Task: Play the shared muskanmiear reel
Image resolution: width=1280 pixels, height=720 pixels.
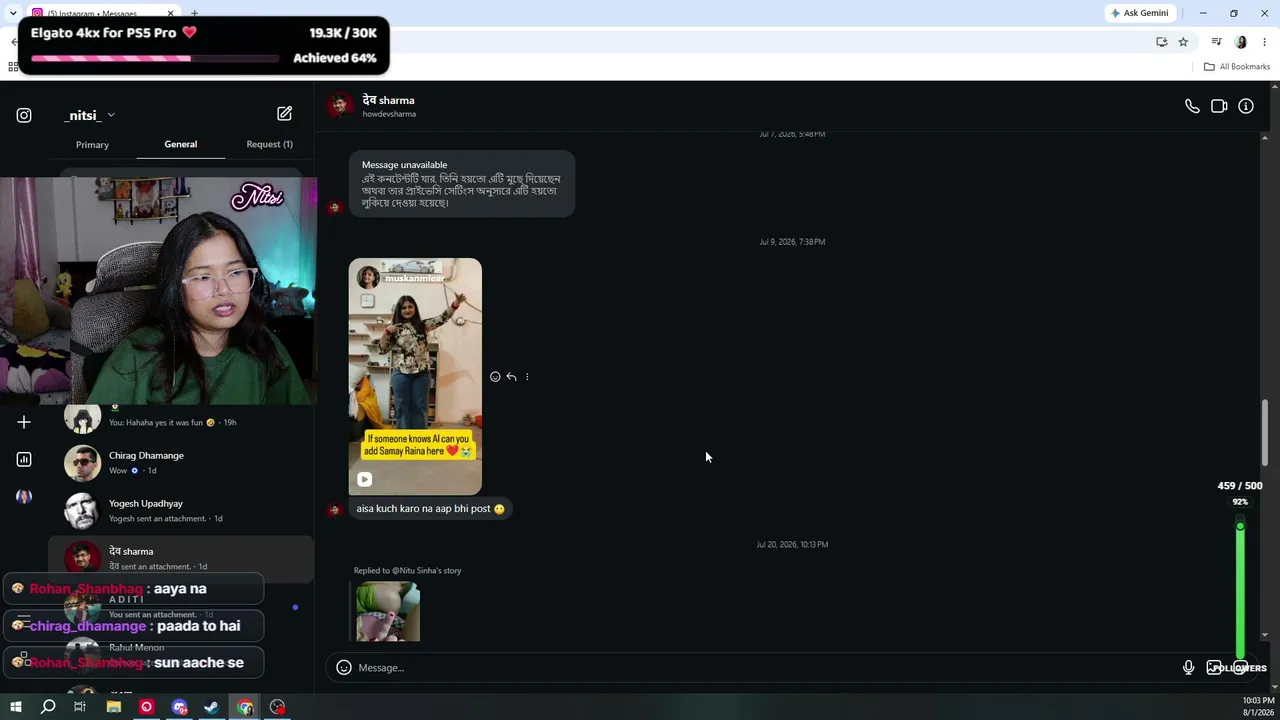Action: tap(415, 377)
